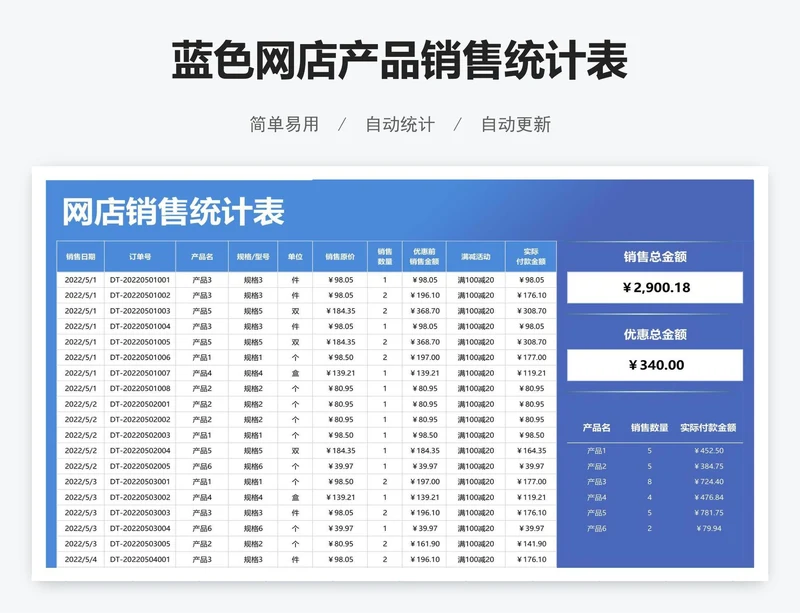Click order cell DT-20220502001
The width and height of the screenshot is (800, 613).
pos(140,404)
